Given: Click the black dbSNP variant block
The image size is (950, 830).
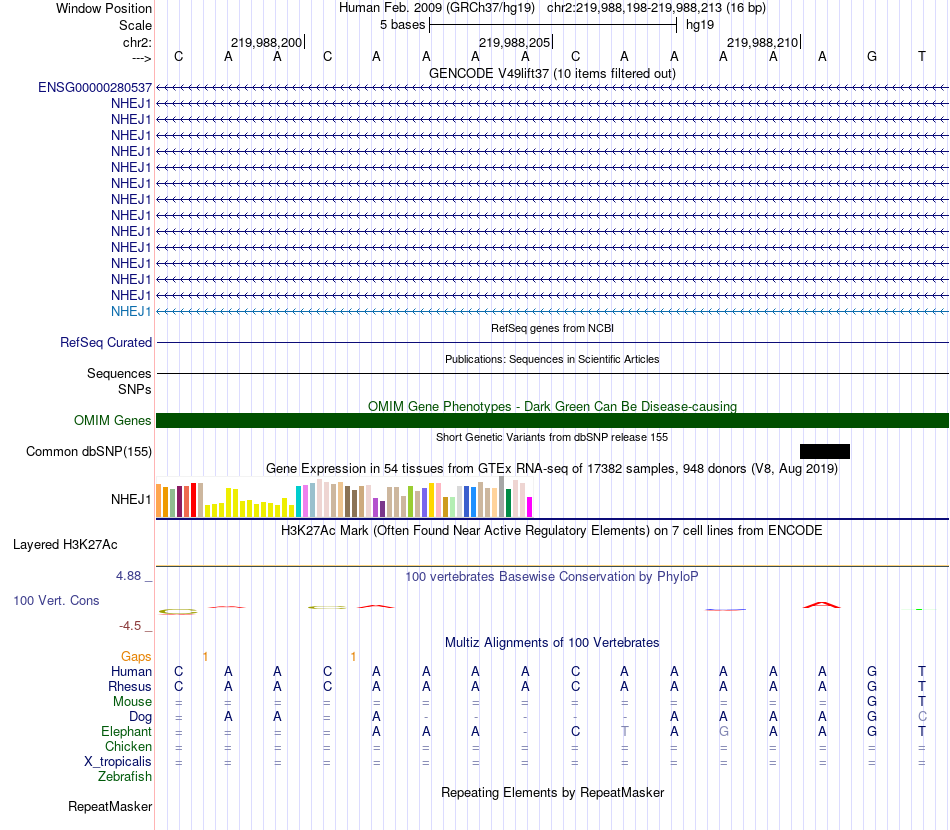Looking at the screenshot, I should click(825, 451).
